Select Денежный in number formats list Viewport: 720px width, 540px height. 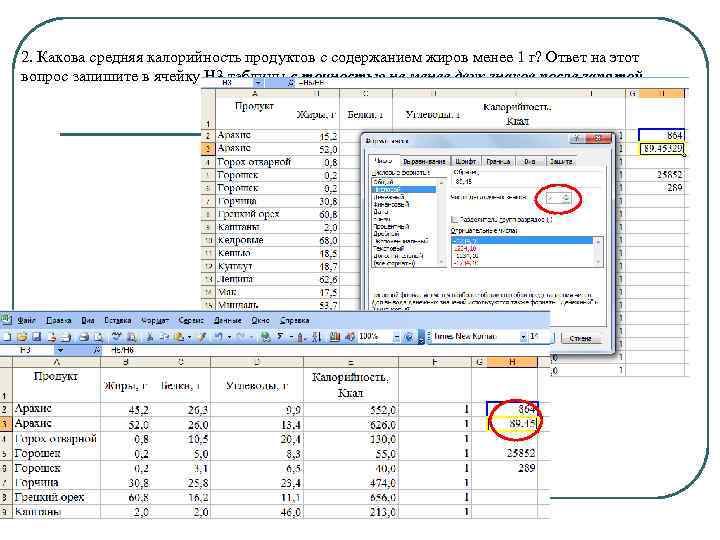click(x=388, y=197)
